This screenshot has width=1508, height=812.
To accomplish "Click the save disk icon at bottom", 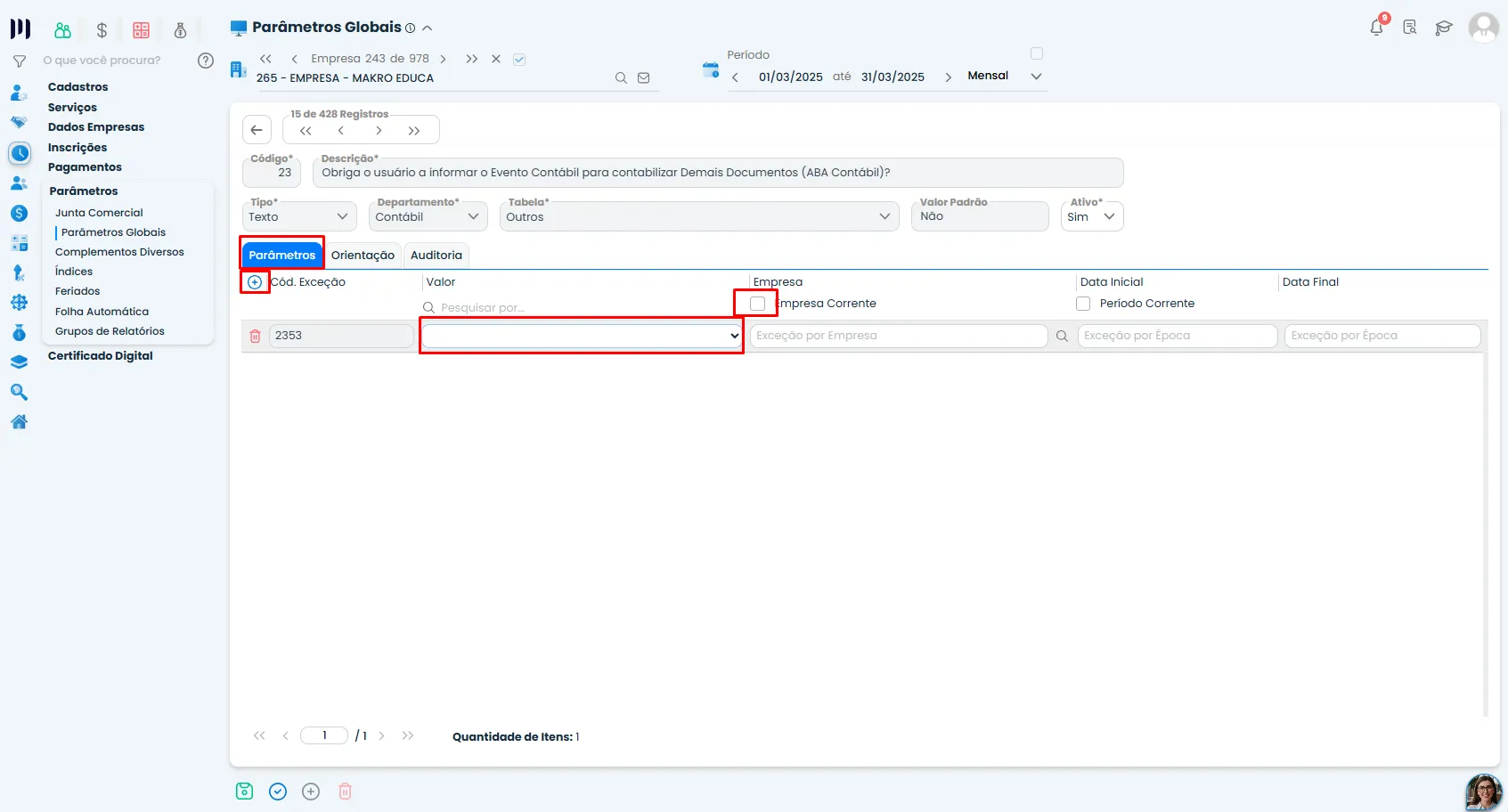I will [244, 792].
